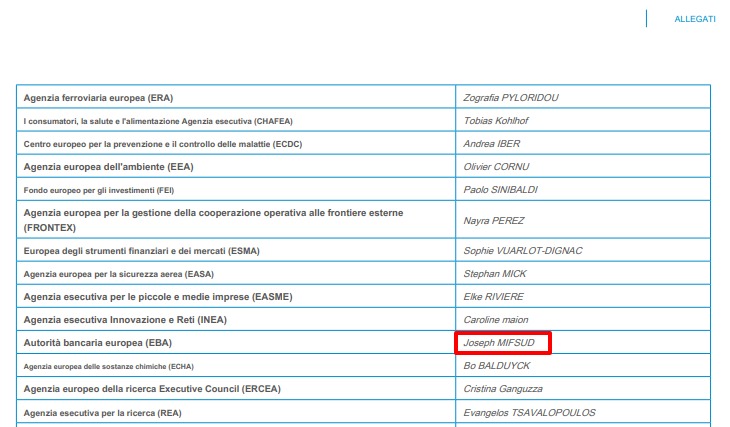Select the name 'Caroline maion'
Screen dimensions: 730x427
[x=495, y=320]
